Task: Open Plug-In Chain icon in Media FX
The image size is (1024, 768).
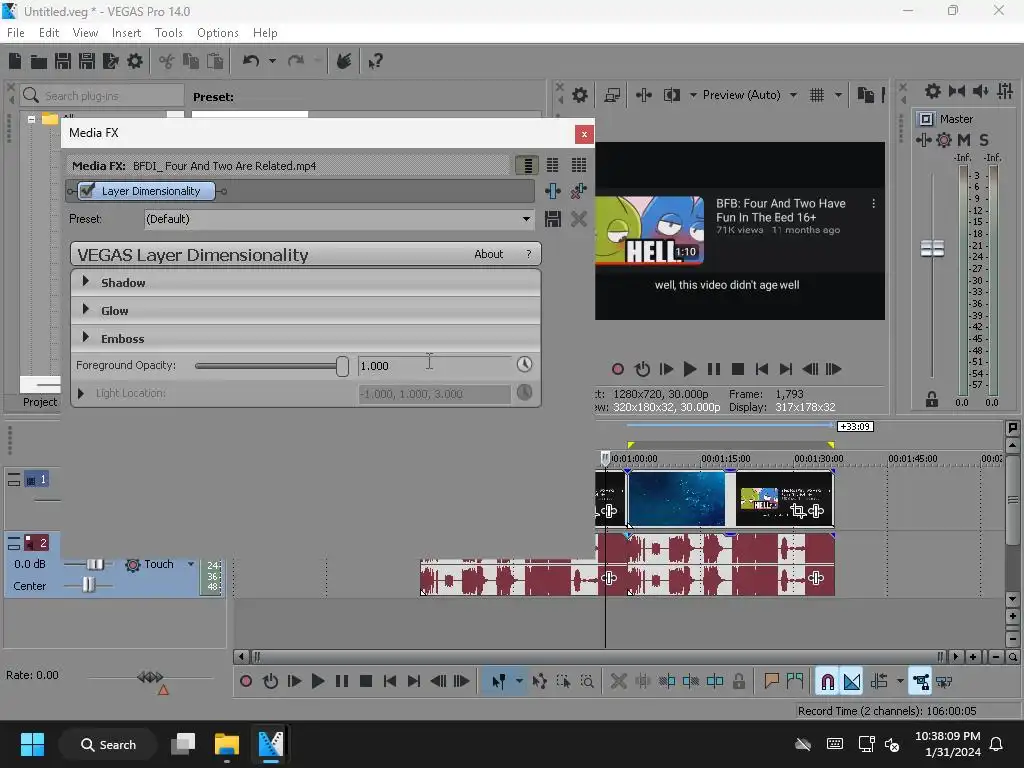Action: click(x=552, y=191)
